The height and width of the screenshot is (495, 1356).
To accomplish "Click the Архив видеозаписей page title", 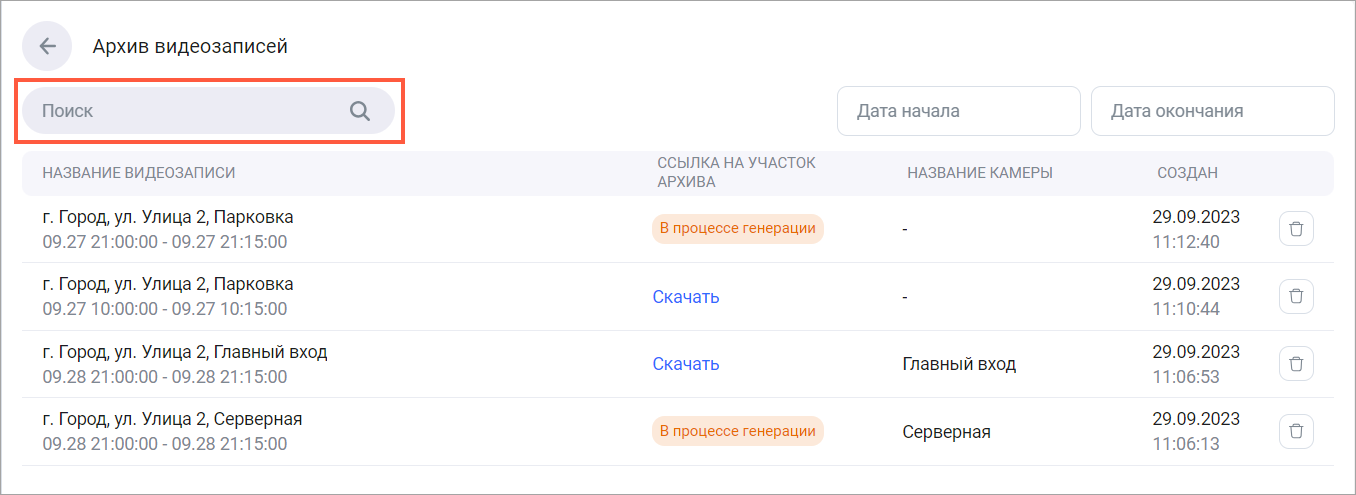I will (190, 46).
